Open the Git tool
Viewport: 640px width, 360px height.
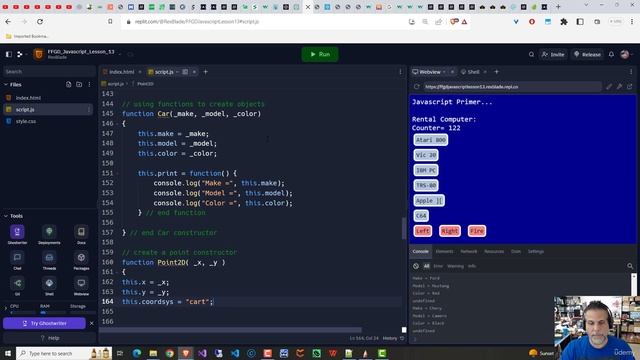coord(17,286)
